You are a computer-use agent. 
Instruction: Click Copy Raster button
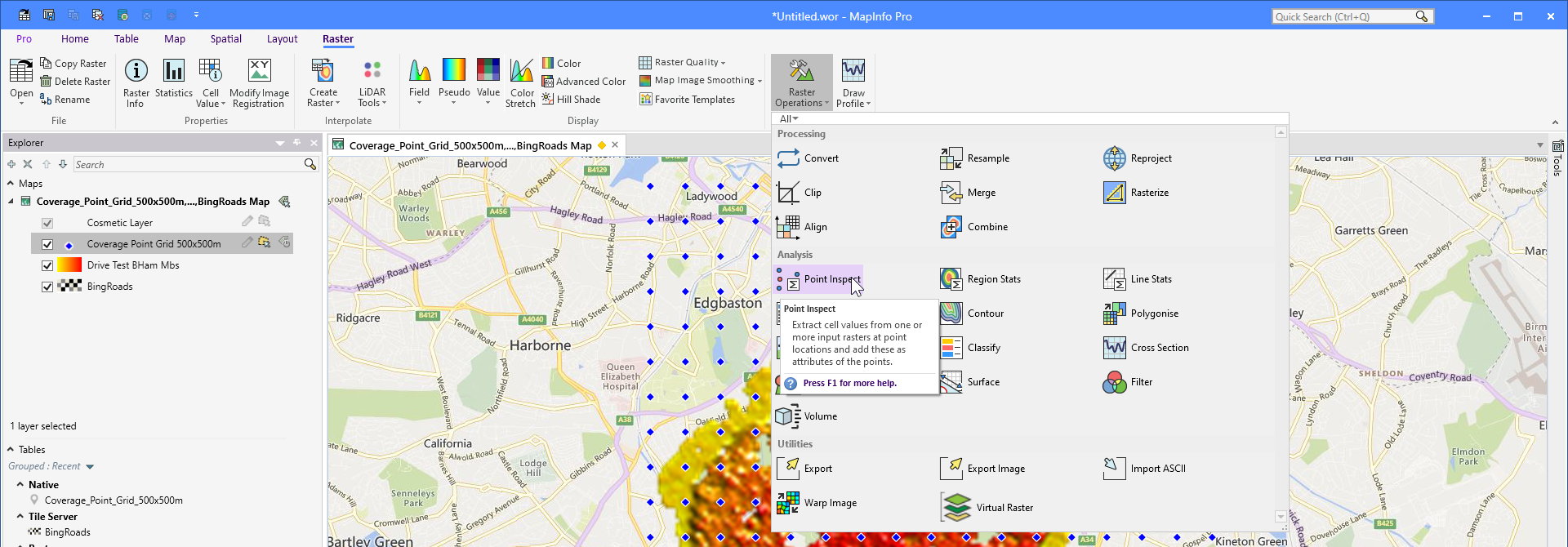pyautogui.click(x=73, y=64)
